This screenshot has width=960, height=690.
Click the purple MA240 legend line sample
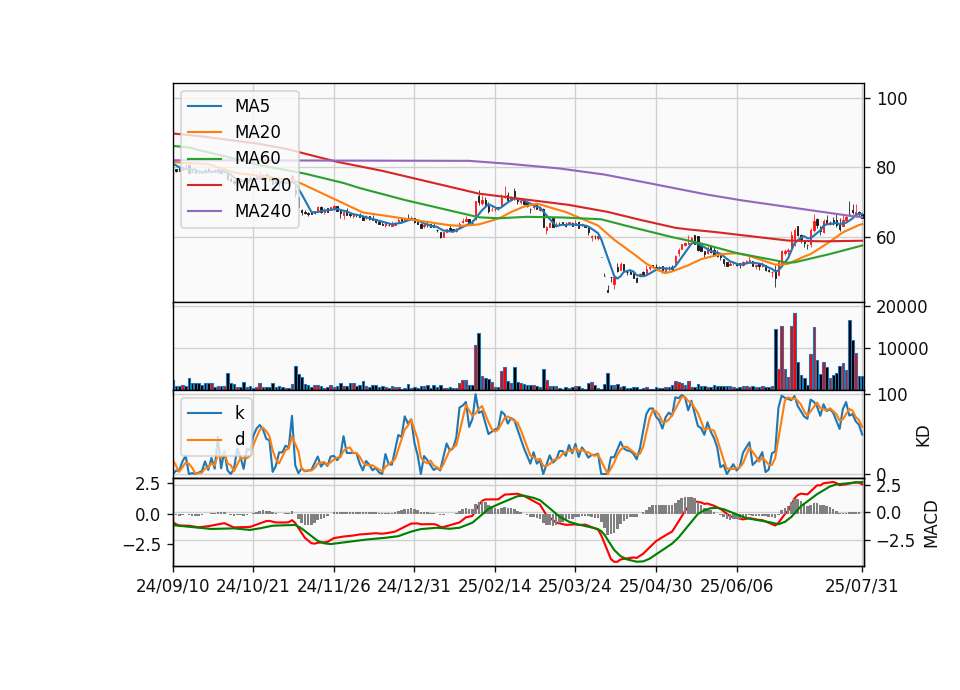tap(204, 211)
